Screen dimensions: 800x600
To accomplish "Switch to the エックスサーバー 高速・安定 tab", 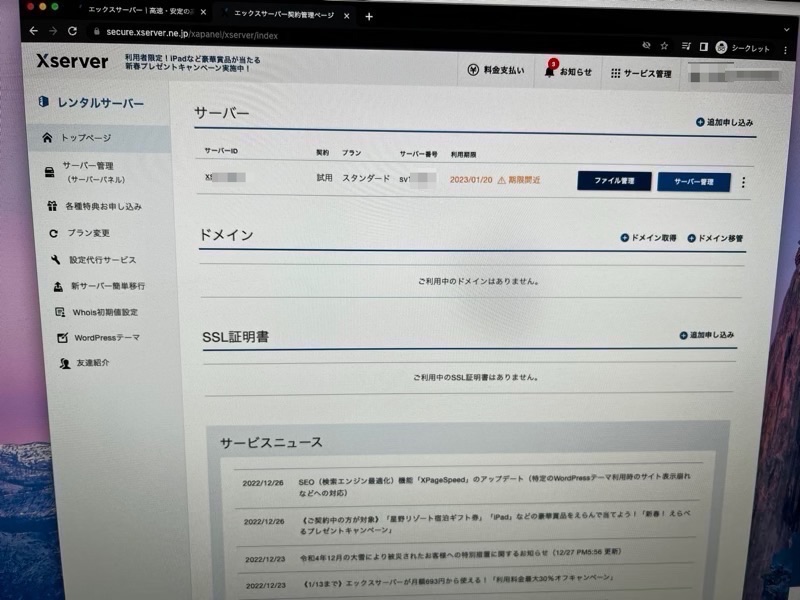I will coord(140,10).
